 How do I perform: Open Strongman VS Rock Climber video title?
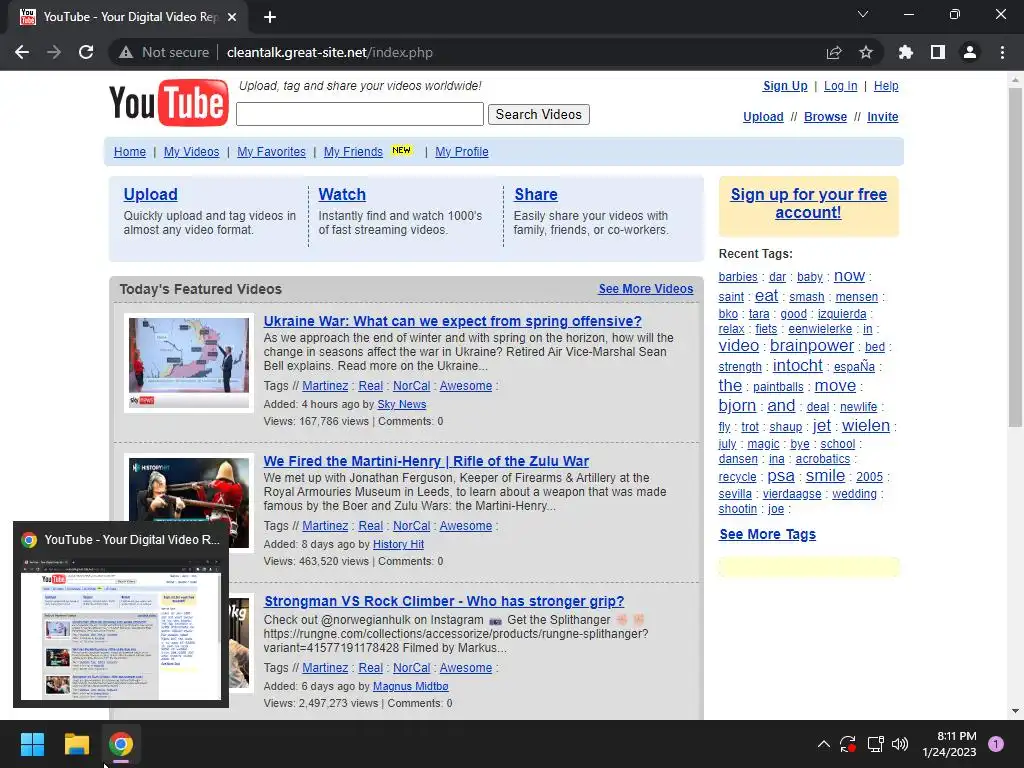(444, 601)
